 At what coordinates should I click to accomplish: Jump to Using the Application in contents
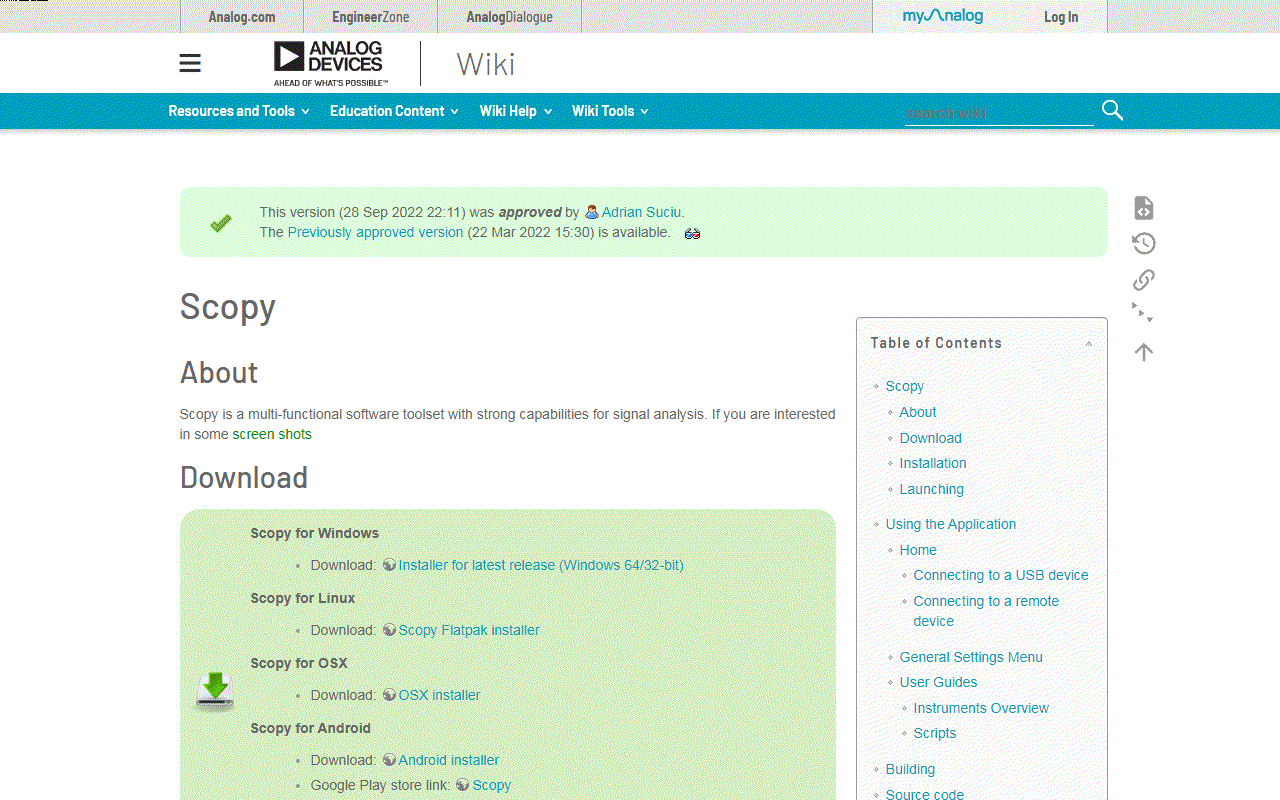[x=950, y=524]
